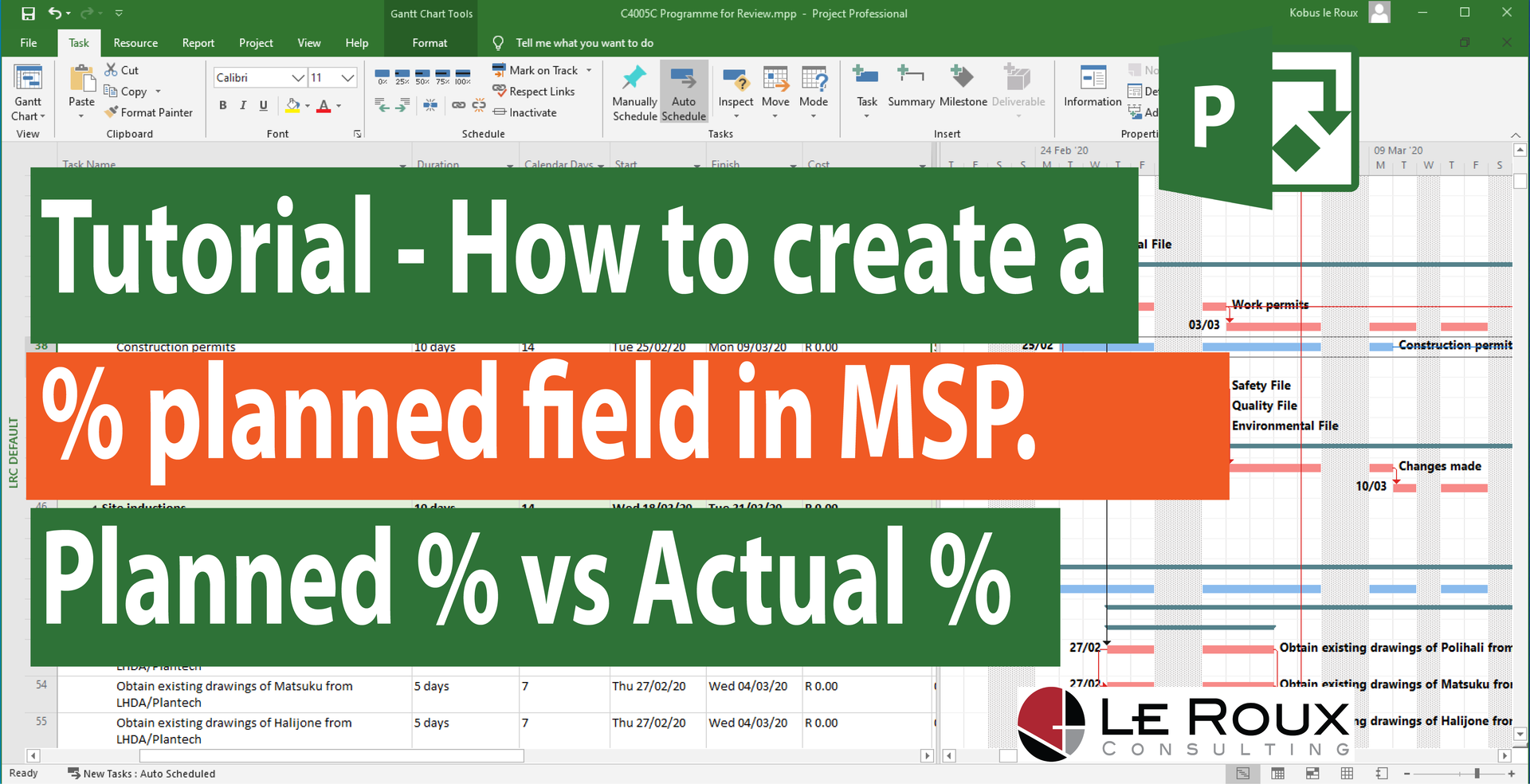This screenshot has width=1530, height=784.
Task: Click the Format Painter tool
Action: 148,112
